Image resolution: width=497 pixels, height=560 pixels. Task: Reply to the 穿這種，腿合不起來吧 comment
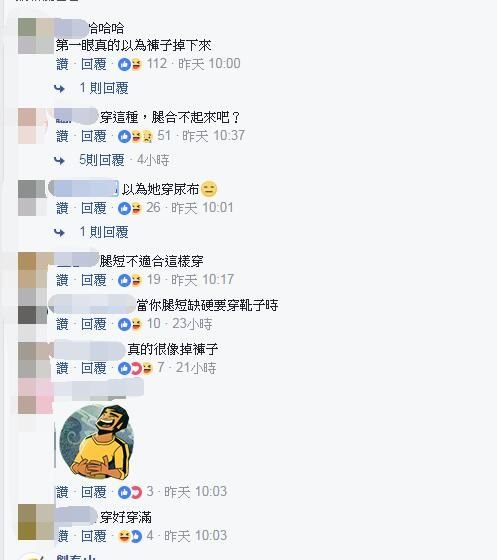94,136
